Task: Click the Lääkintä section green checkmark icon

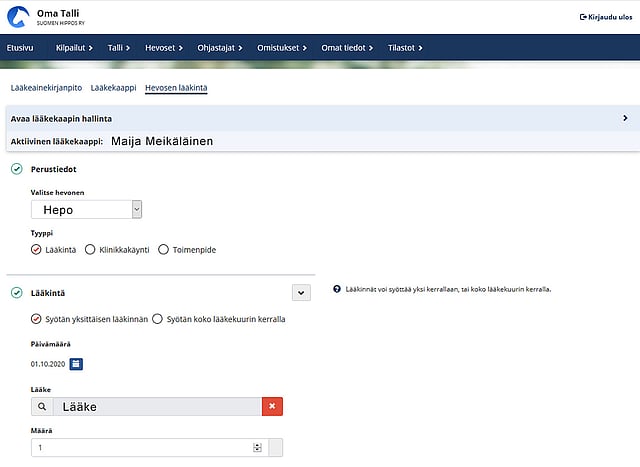Action: pyautogui.click(x=17, y=292)
